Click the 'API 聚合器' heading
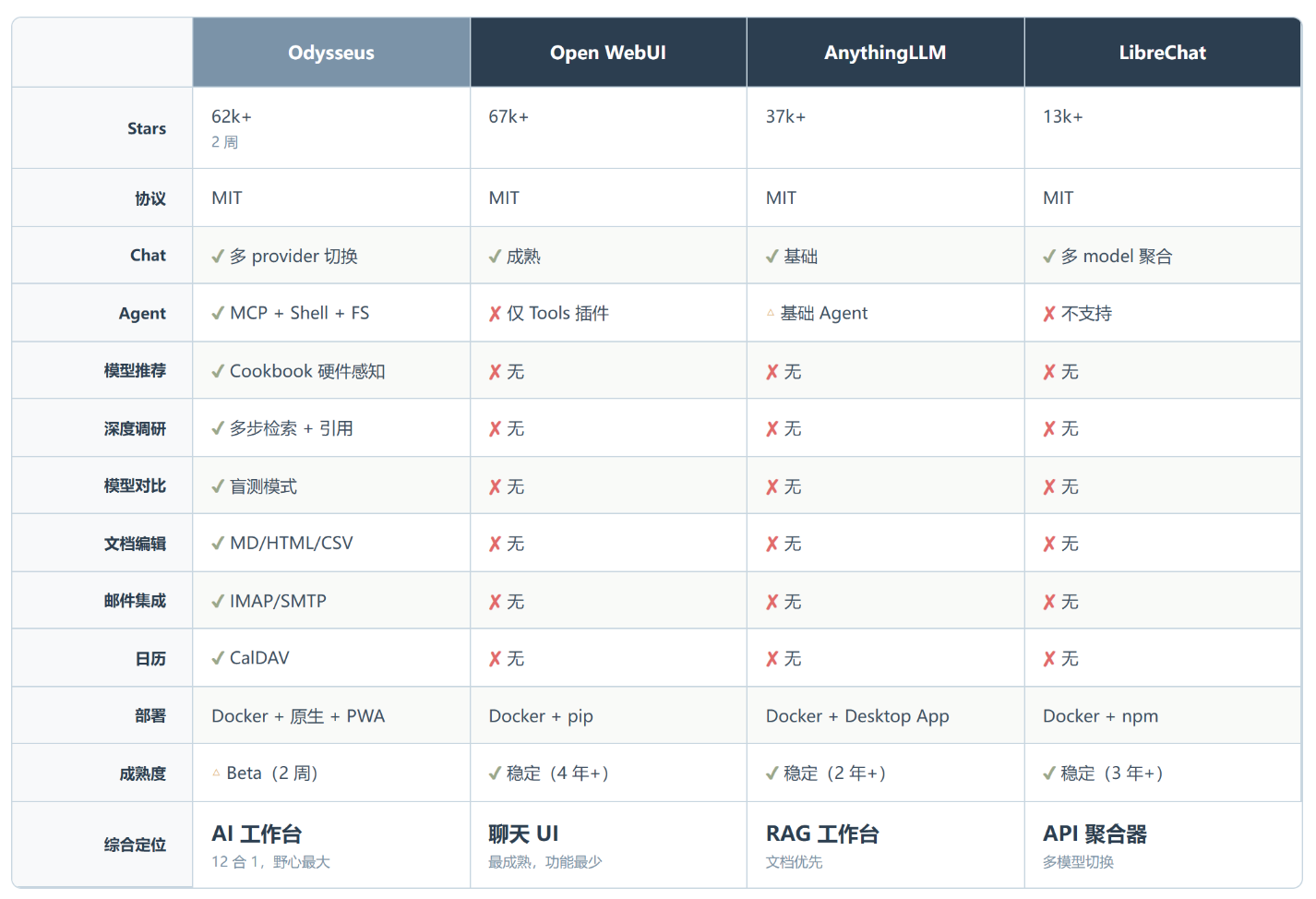 [x=1095, y=833]
